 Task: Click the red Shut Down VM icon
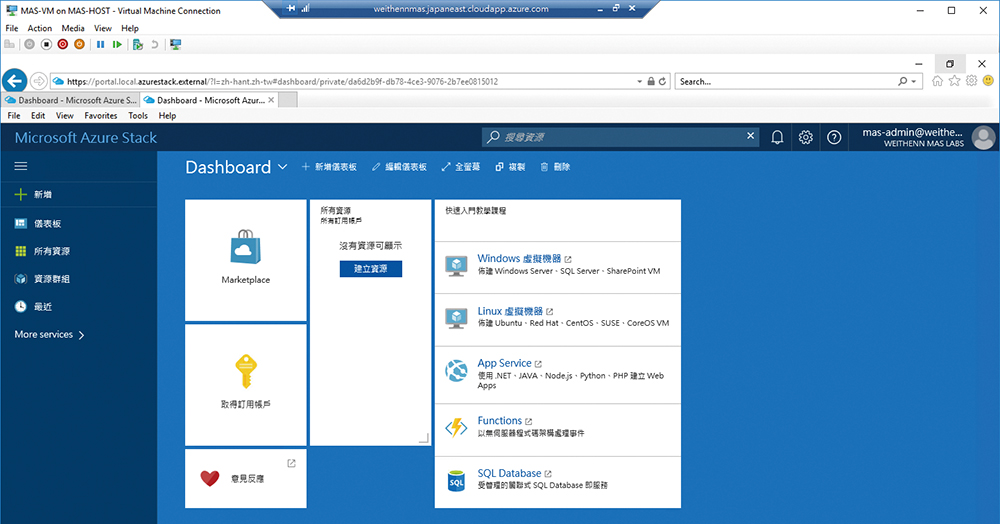pos(62,45)
